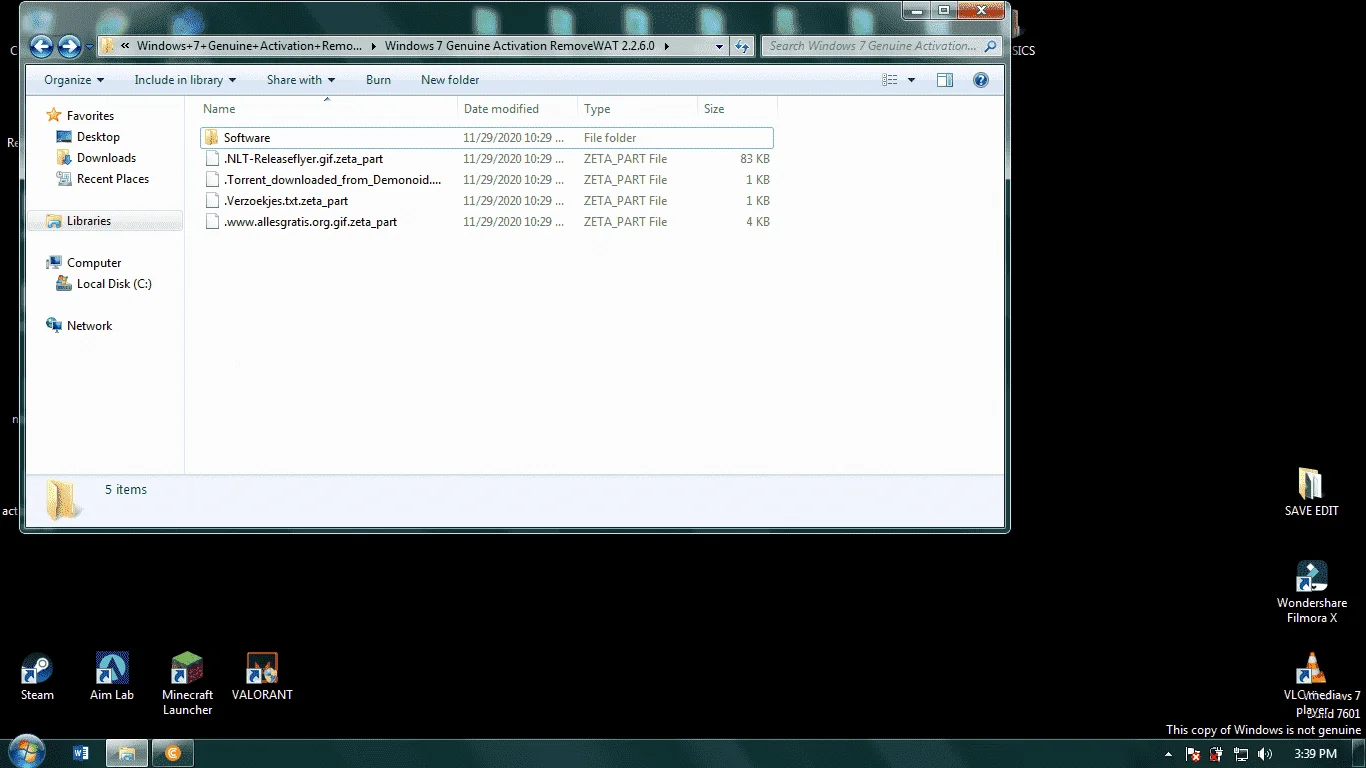
Task: Click the volume speaker tray icon
Action: point(1265,754)
